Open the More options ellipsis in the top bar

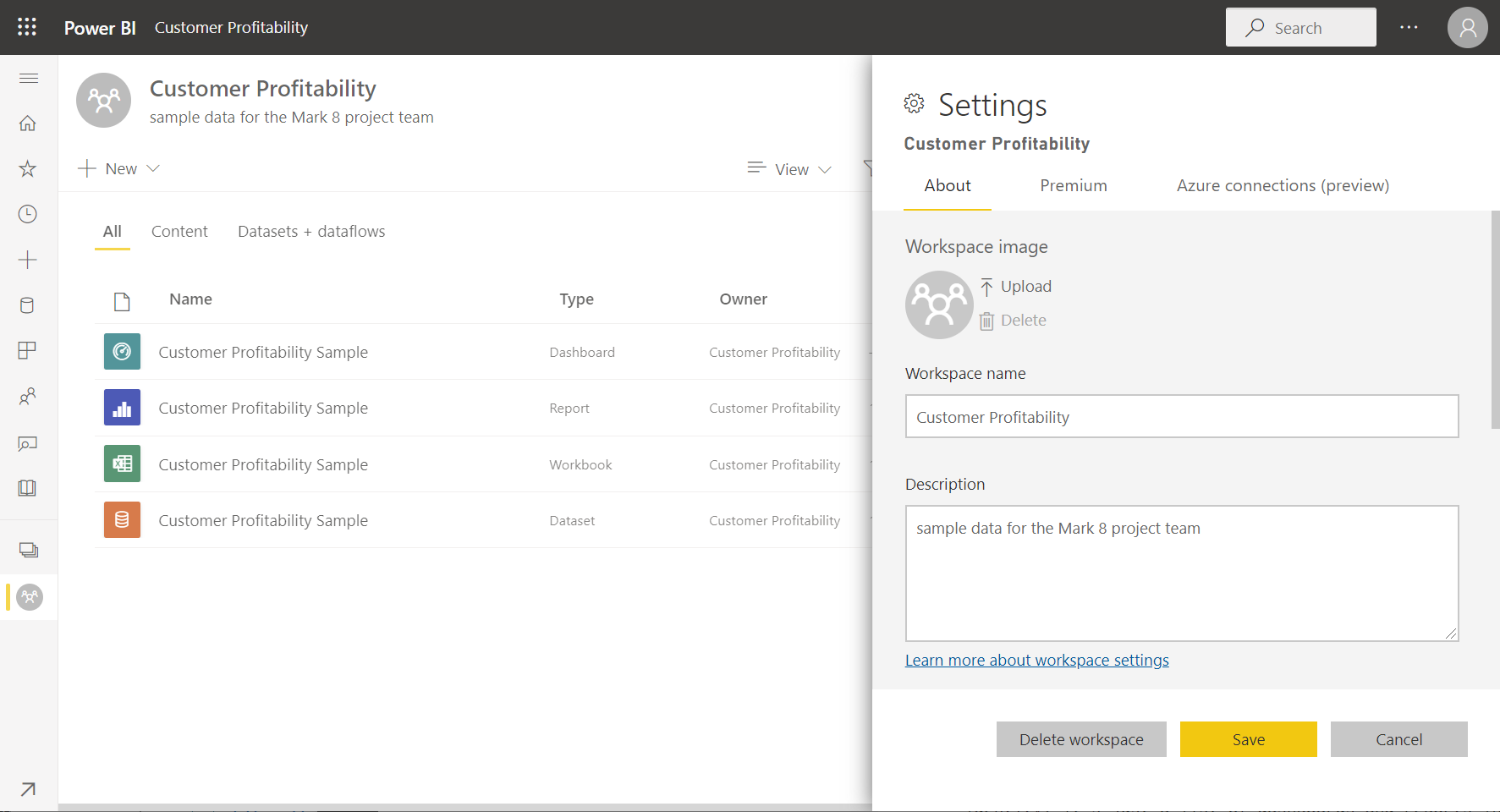(1409, 26)
